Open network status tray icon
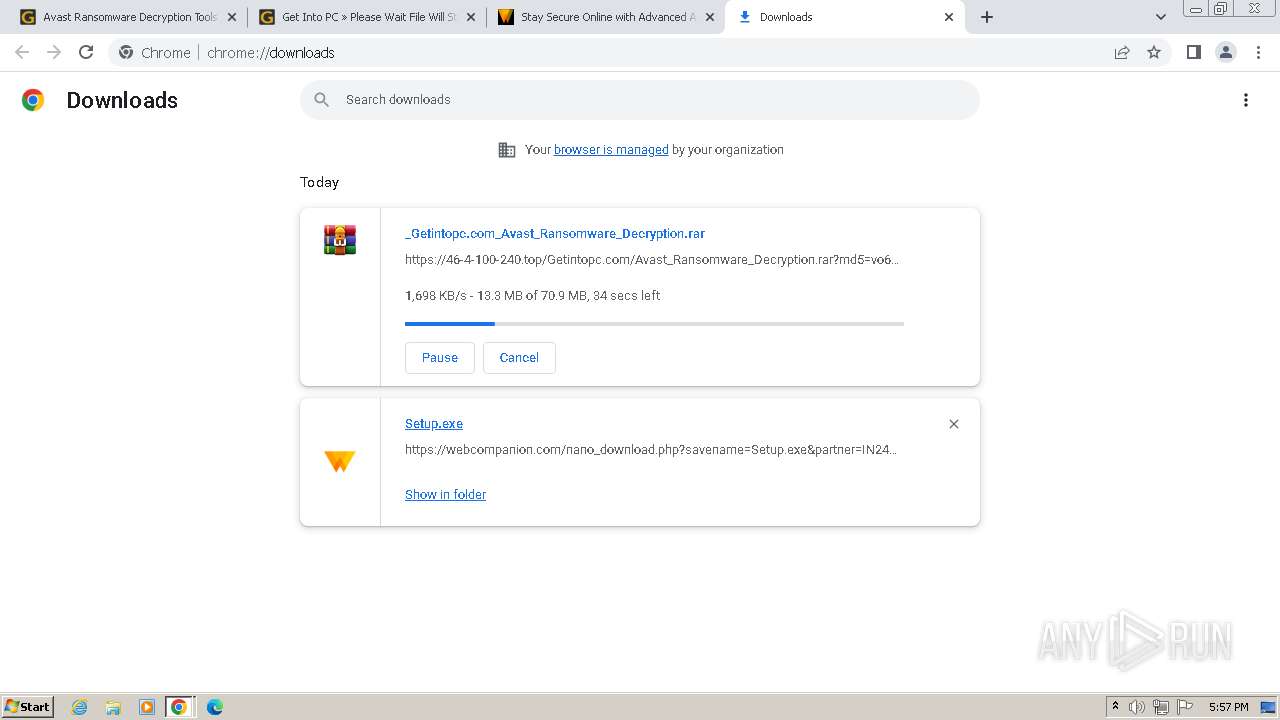 1161,707
